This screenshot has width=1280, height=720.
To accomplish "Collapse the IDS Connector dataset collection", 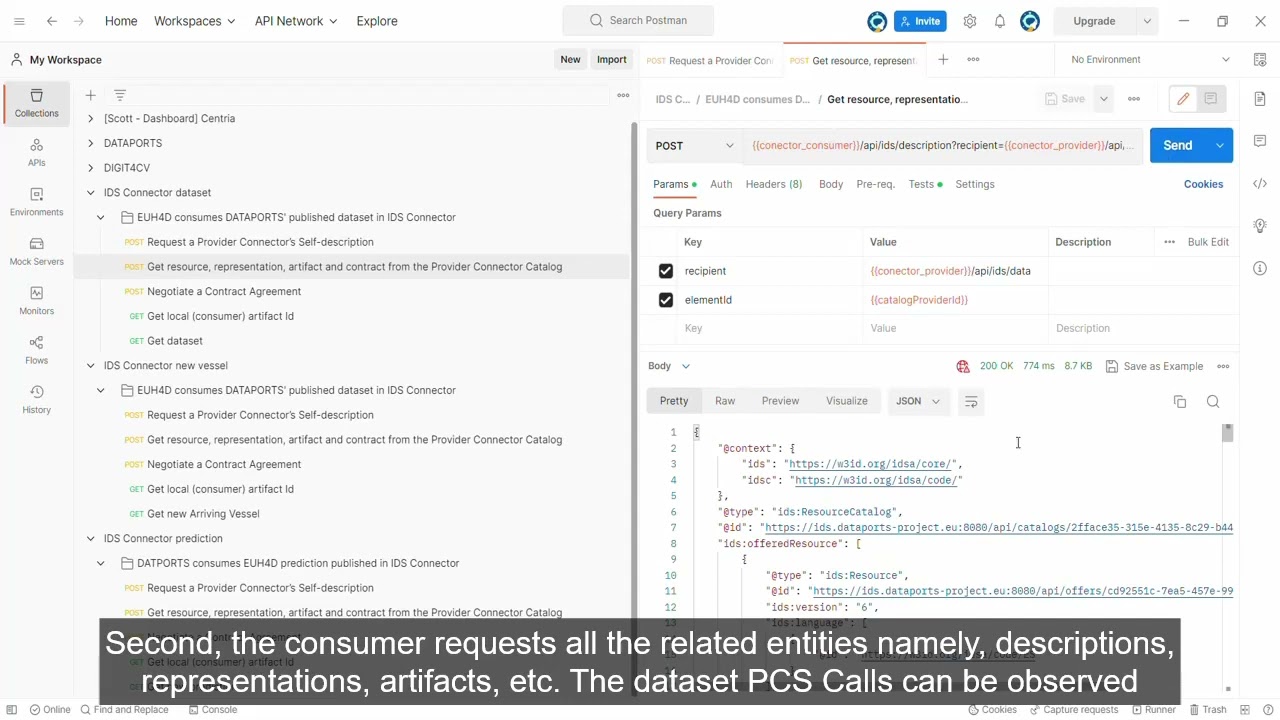I will (90, 193).
